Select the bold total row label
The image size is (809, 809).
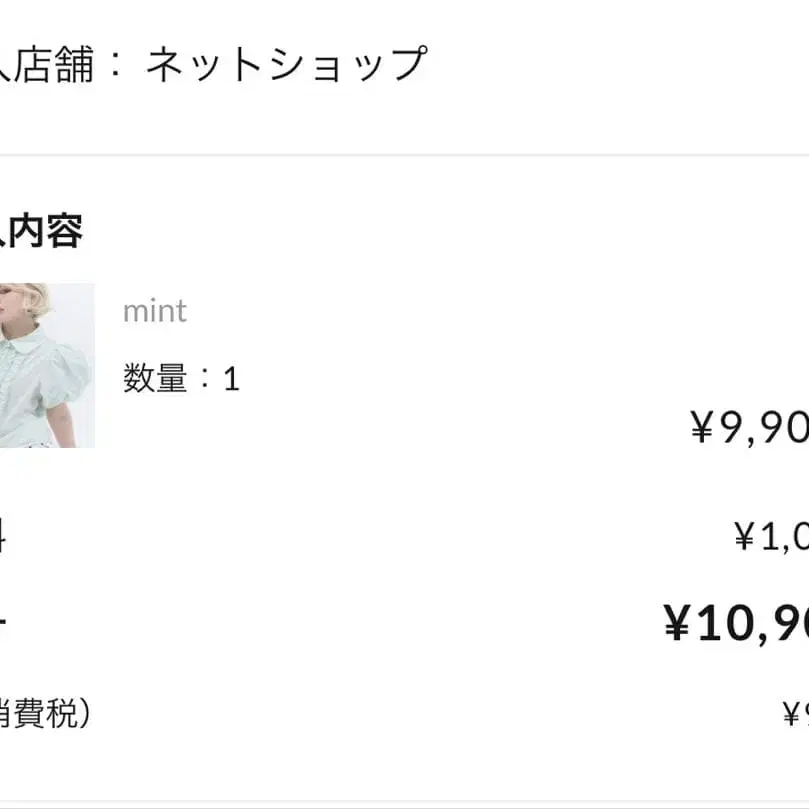(x=3, y=624)
